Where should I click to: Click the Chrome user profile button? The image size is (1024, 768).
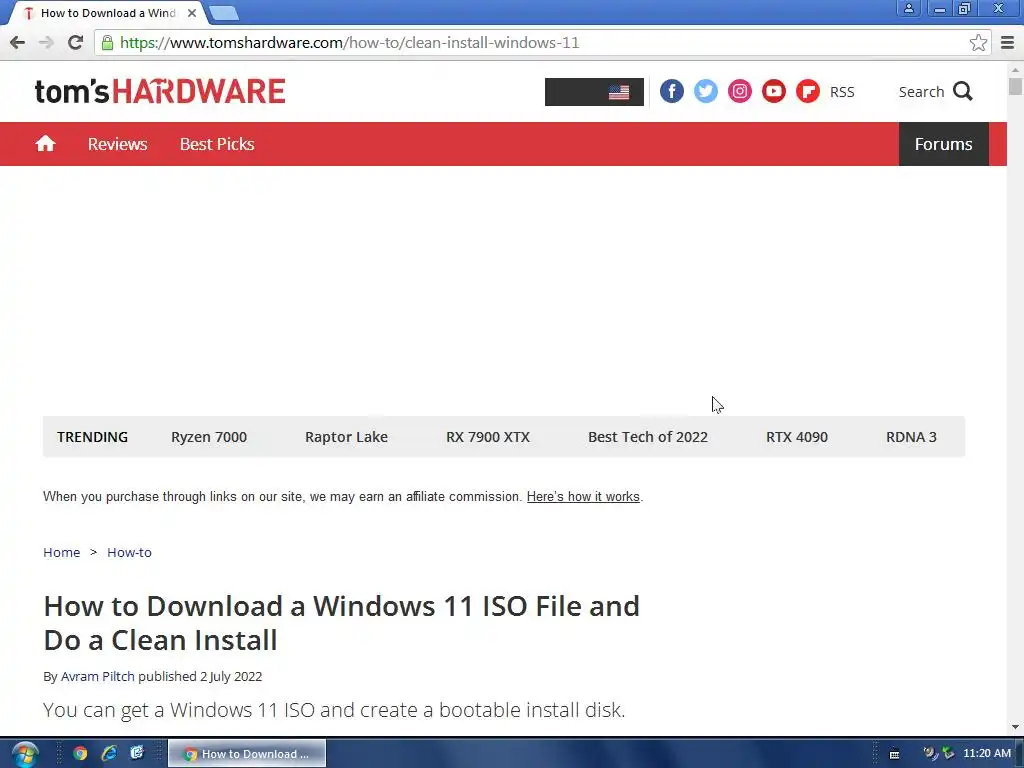pyautogui.click(x=908, y=8)
